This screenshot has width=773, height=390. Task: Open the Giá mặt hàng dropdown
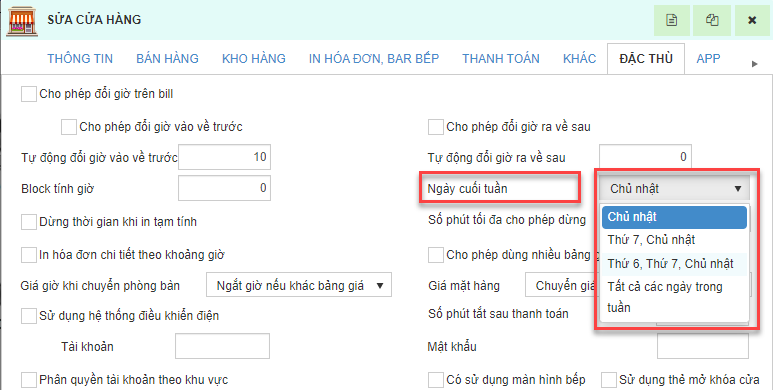[562, 285]
